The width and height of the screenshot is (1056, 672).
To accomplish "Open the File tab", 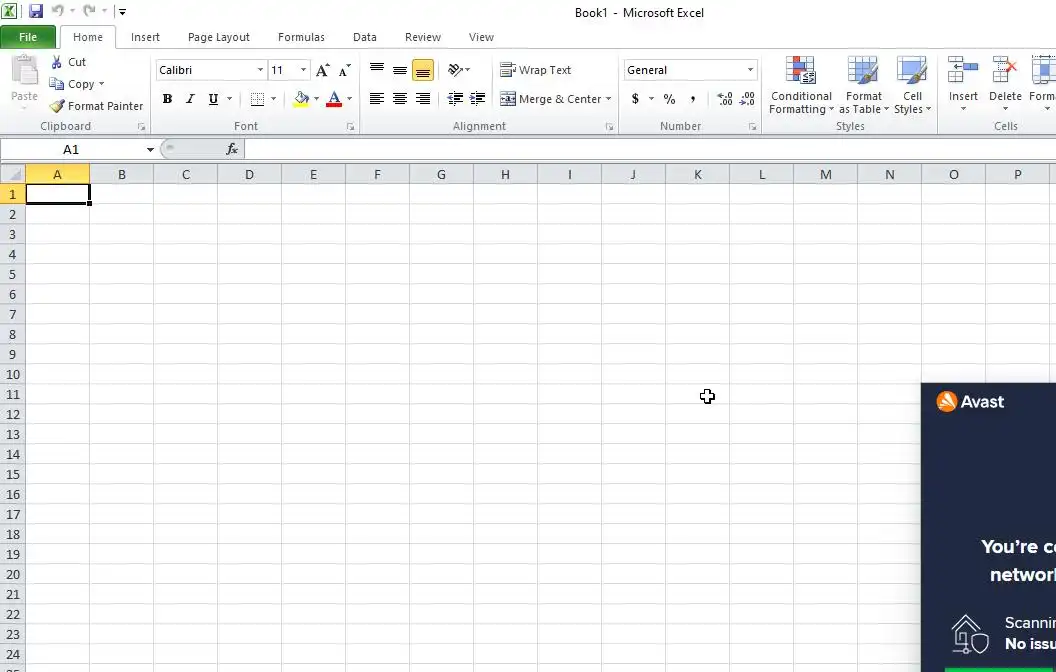I will [x=28, y=37].
